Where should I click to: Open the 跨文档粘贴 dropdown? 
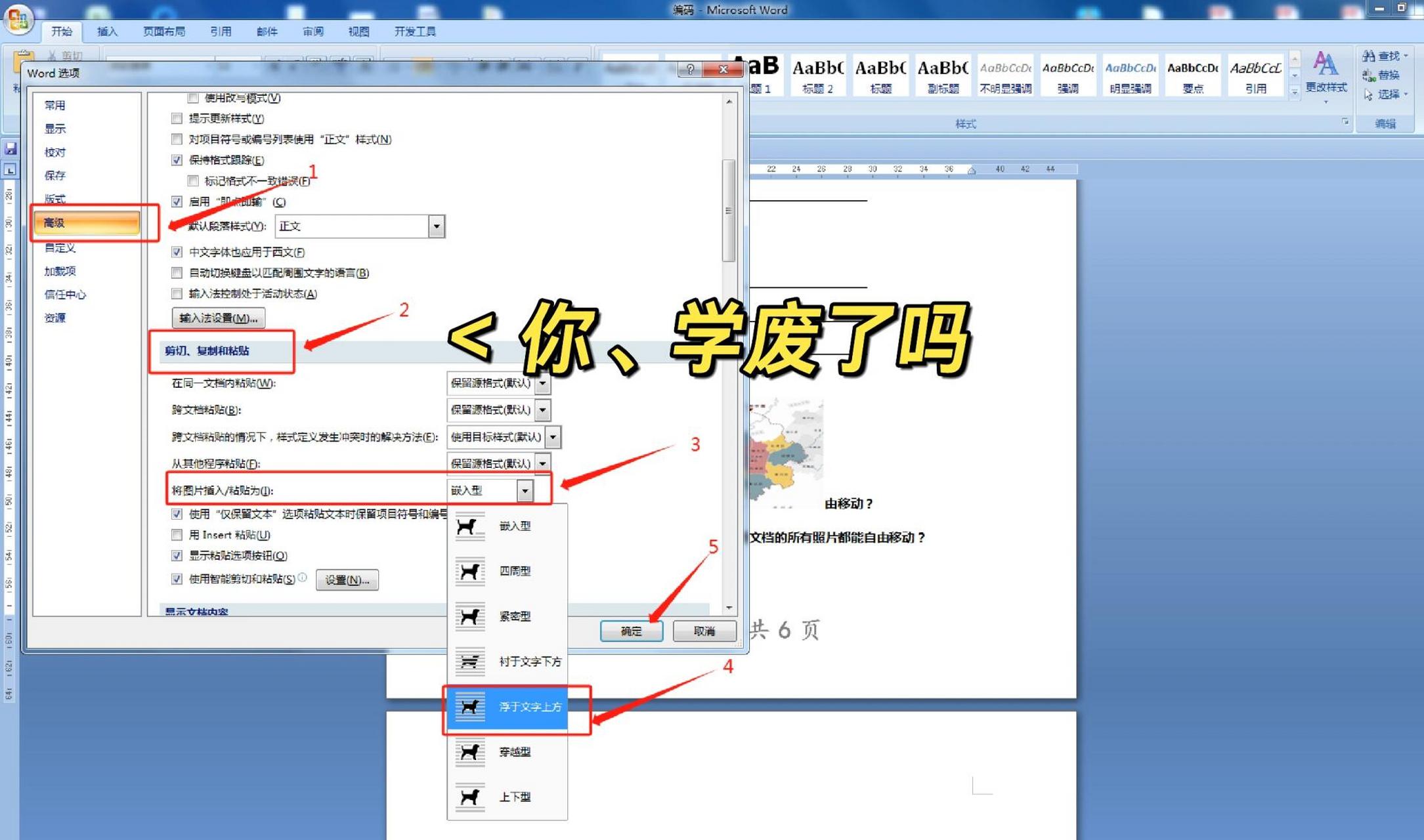coord(543,409)
